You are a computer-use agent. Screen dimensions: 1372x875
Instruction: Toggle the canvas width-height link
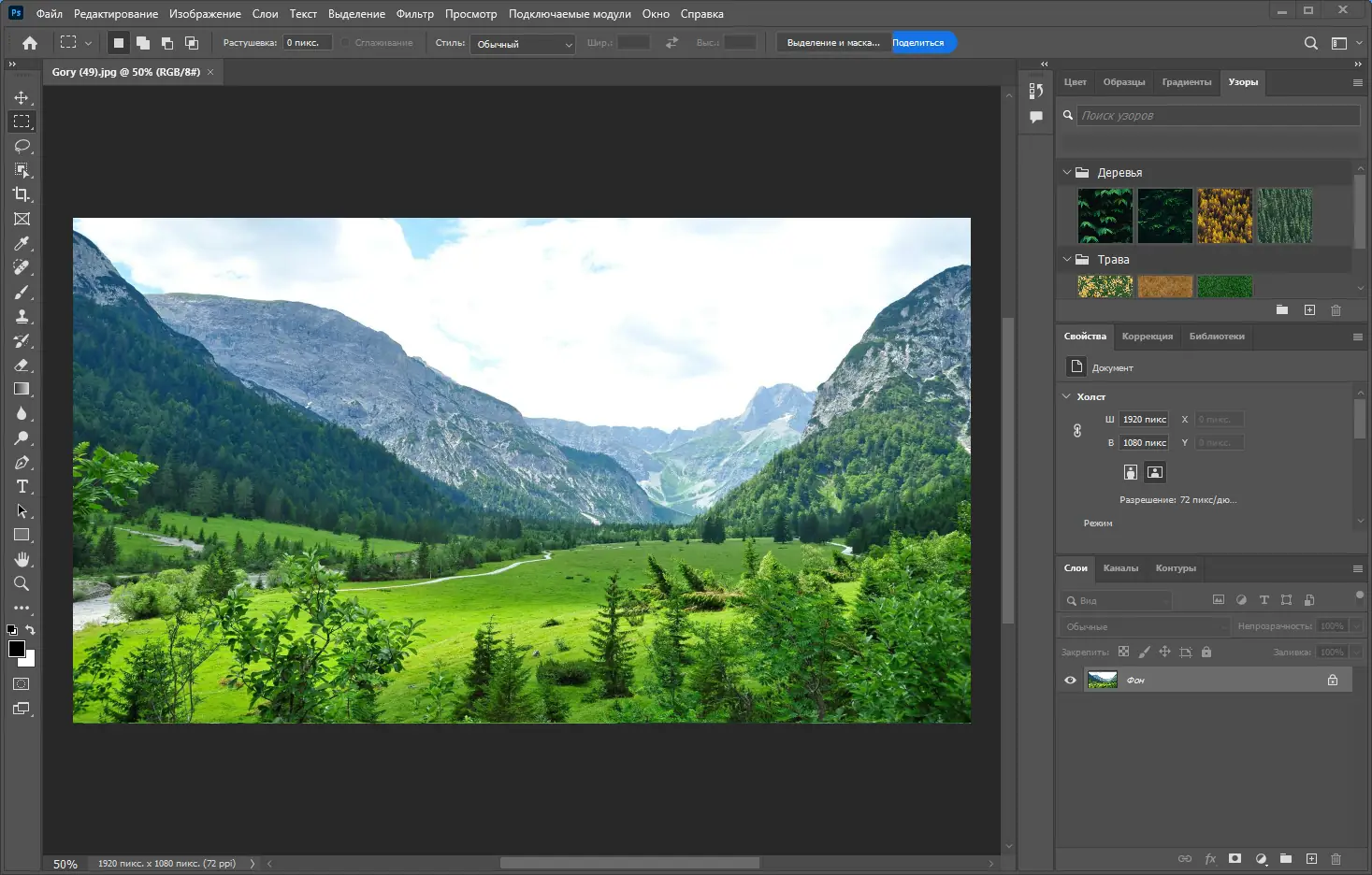click(1077, 431)
